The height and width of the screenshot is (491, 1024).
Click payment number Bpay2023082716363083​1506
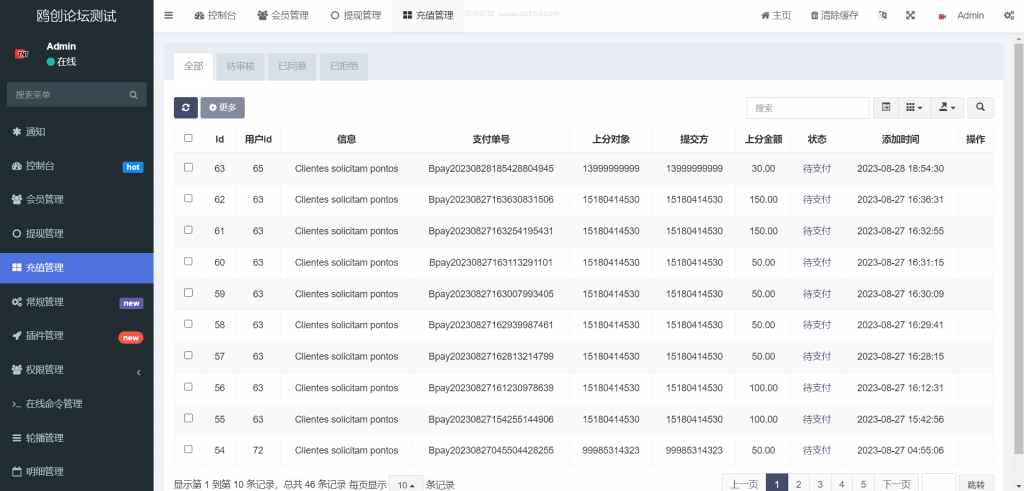pos(491,200)
